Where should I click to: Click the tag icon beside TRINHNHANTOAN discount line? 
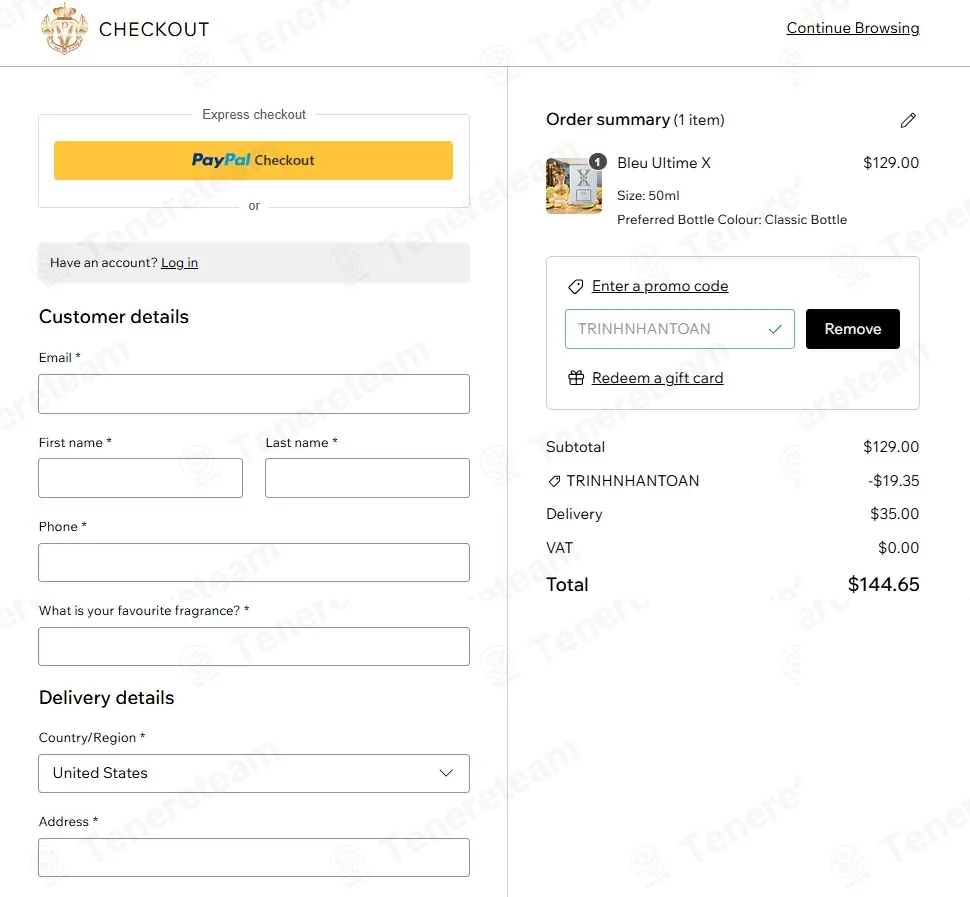(554, 481)
